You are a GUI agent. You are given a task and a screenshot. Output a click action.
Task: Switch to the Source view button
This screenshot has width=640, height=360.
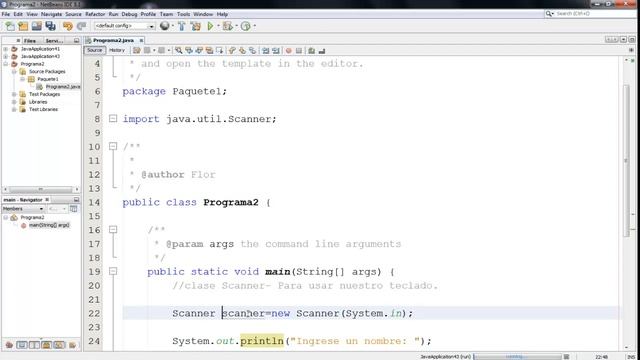coord(94,50)
